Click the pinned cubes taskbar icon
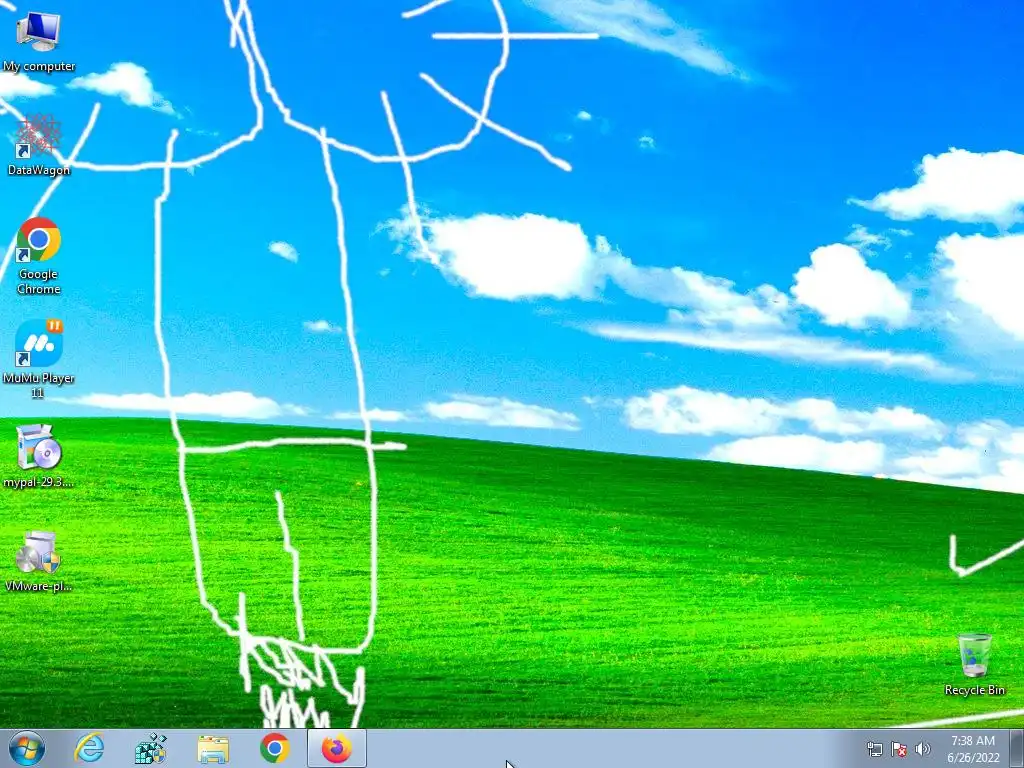Viewport: 1024px width, 768px height. 151,748
